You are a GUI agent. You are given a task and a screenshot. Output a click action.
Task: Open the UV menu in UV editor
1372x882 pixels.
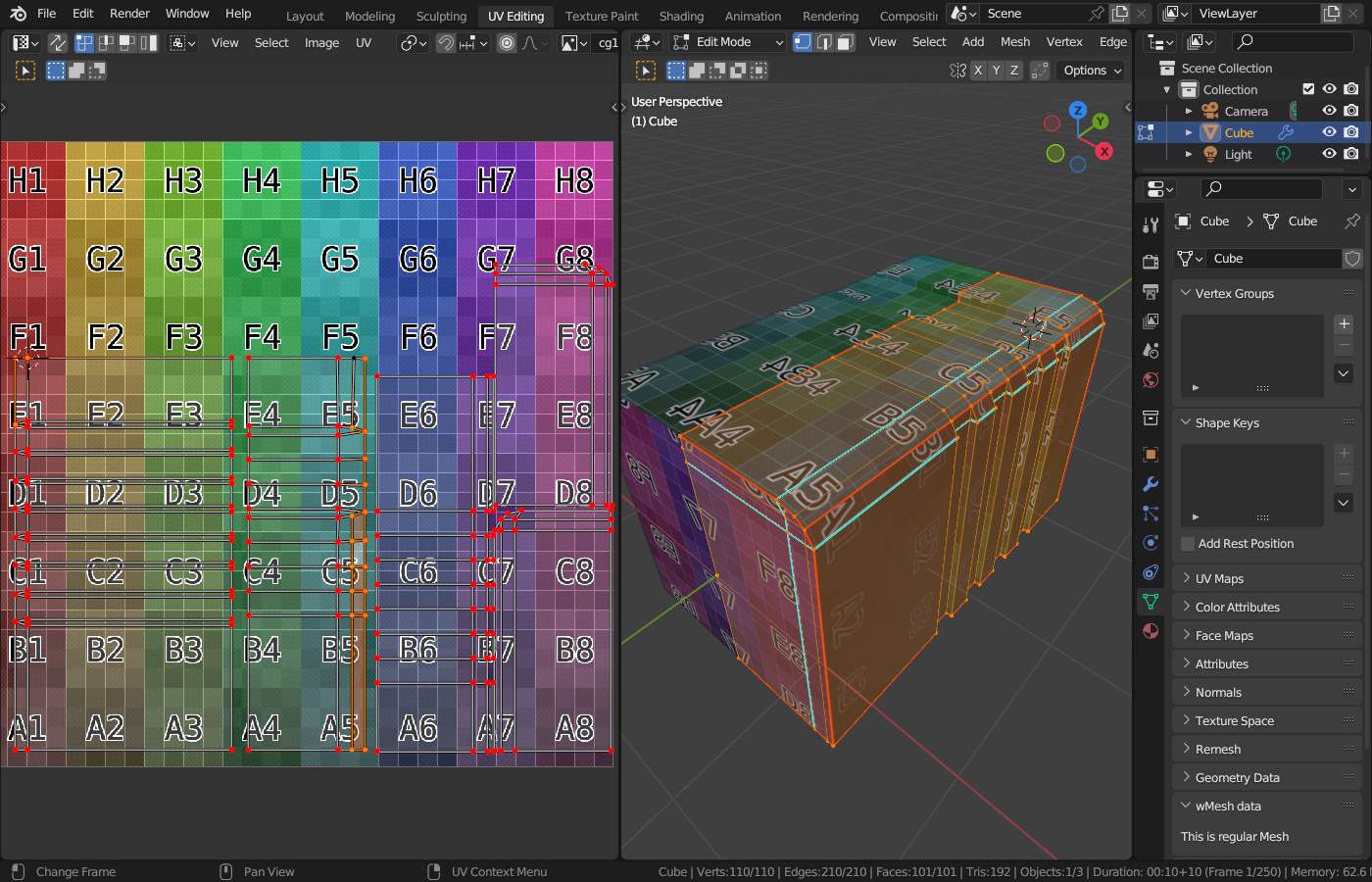point(364,43)
